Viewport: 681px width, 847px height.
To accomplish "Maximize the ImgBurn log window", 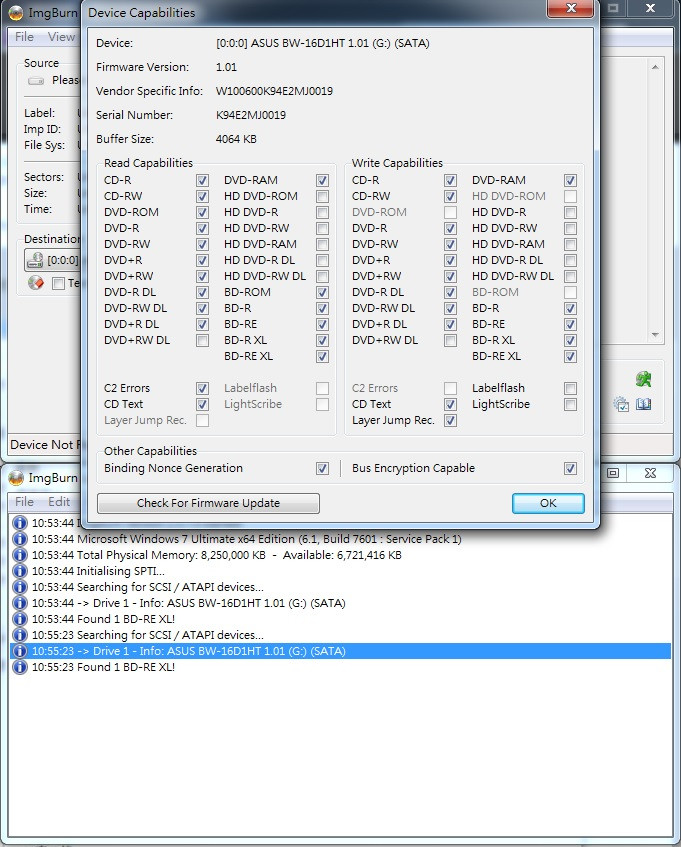I will (613, 473).
